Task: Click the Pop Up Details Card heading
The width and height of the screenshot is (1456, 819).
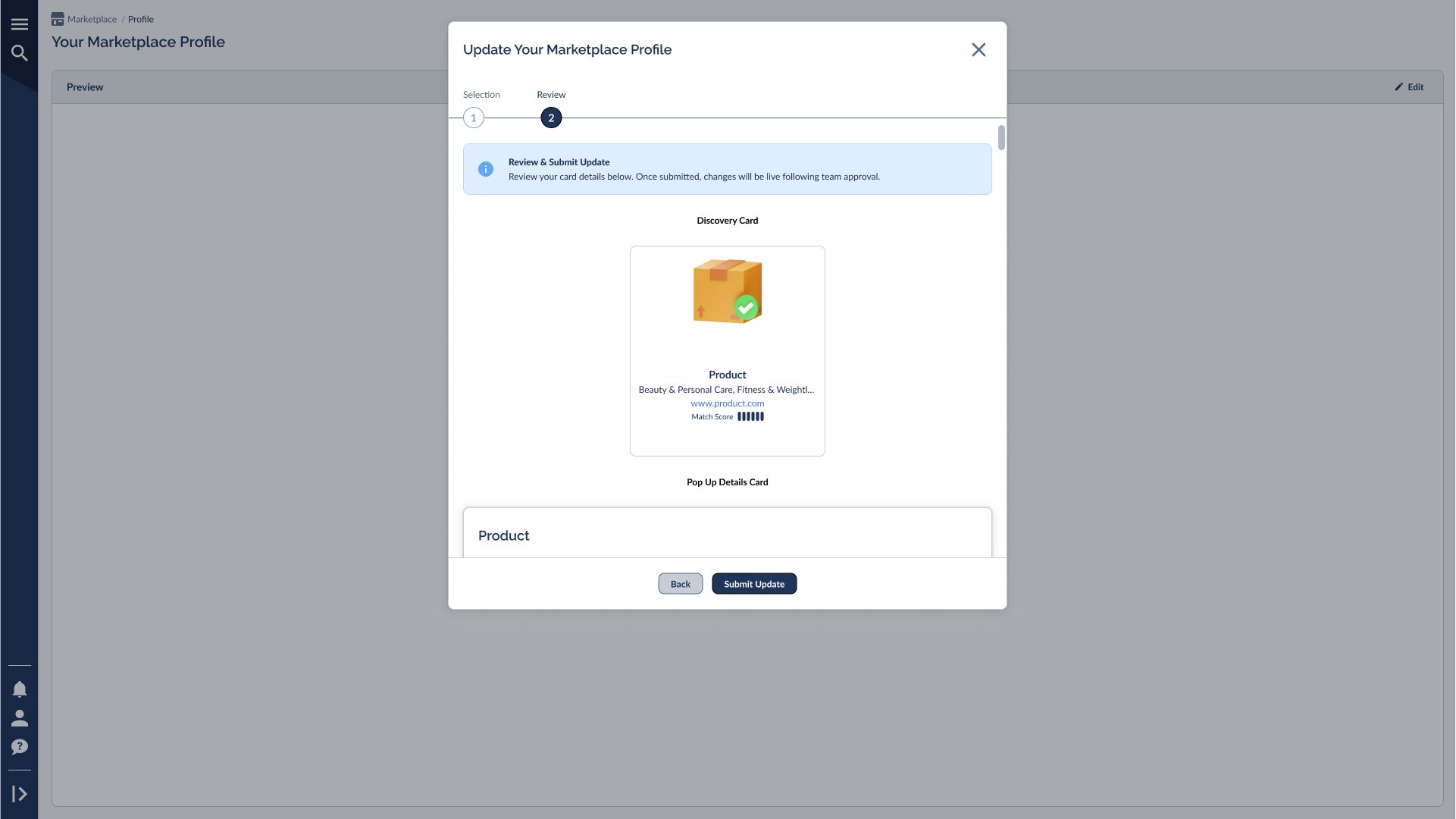Action: pyautogui.click(x=728, y=482)
